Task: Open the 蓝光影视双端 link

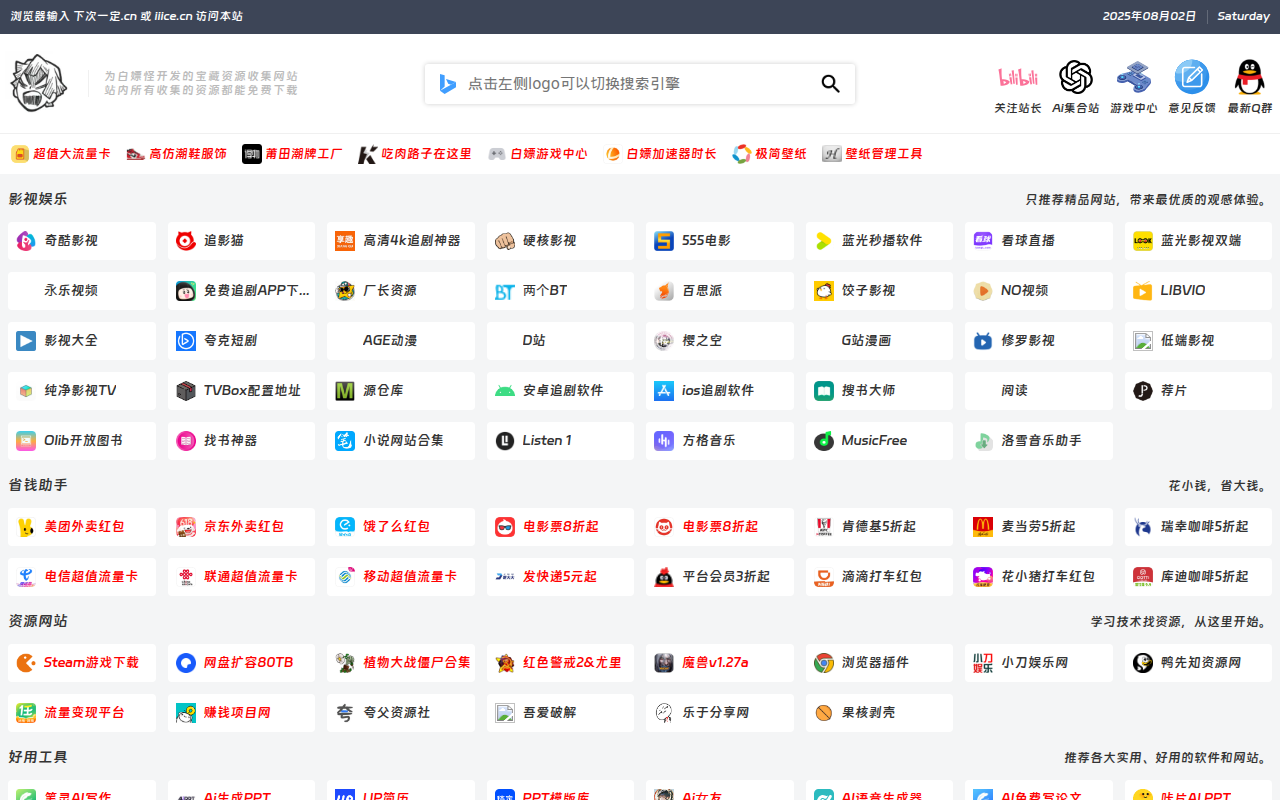Action: (x=1198, y=241)
